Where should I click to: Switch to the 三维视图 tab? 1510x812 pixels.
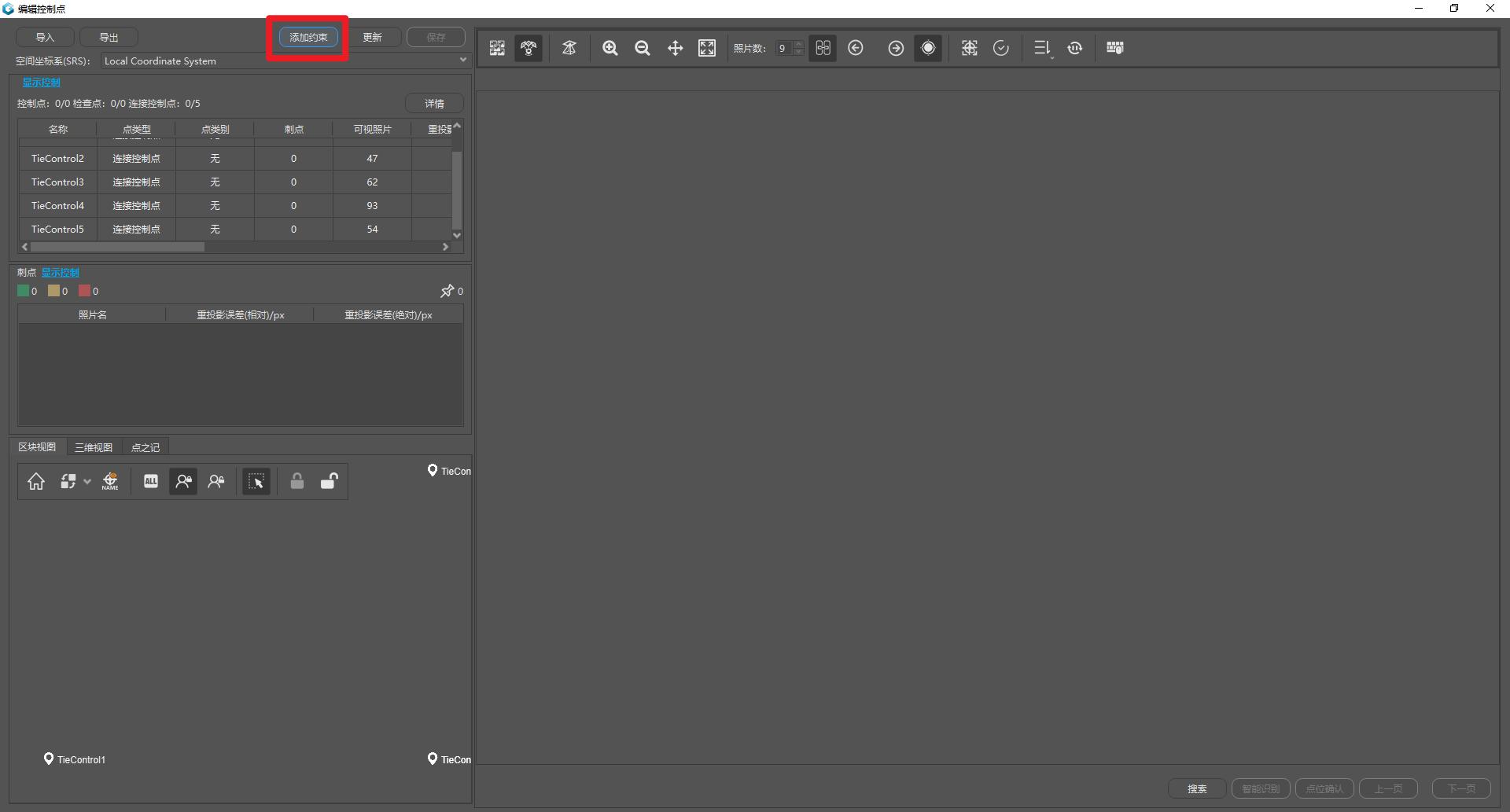(x=94, y=447)
